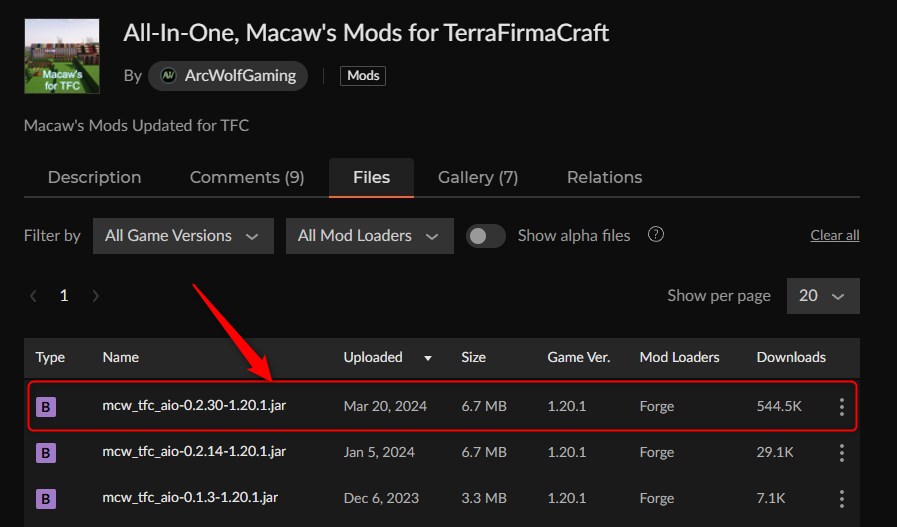Click the help icon beside Show alpha files

[x=656, y=235]
